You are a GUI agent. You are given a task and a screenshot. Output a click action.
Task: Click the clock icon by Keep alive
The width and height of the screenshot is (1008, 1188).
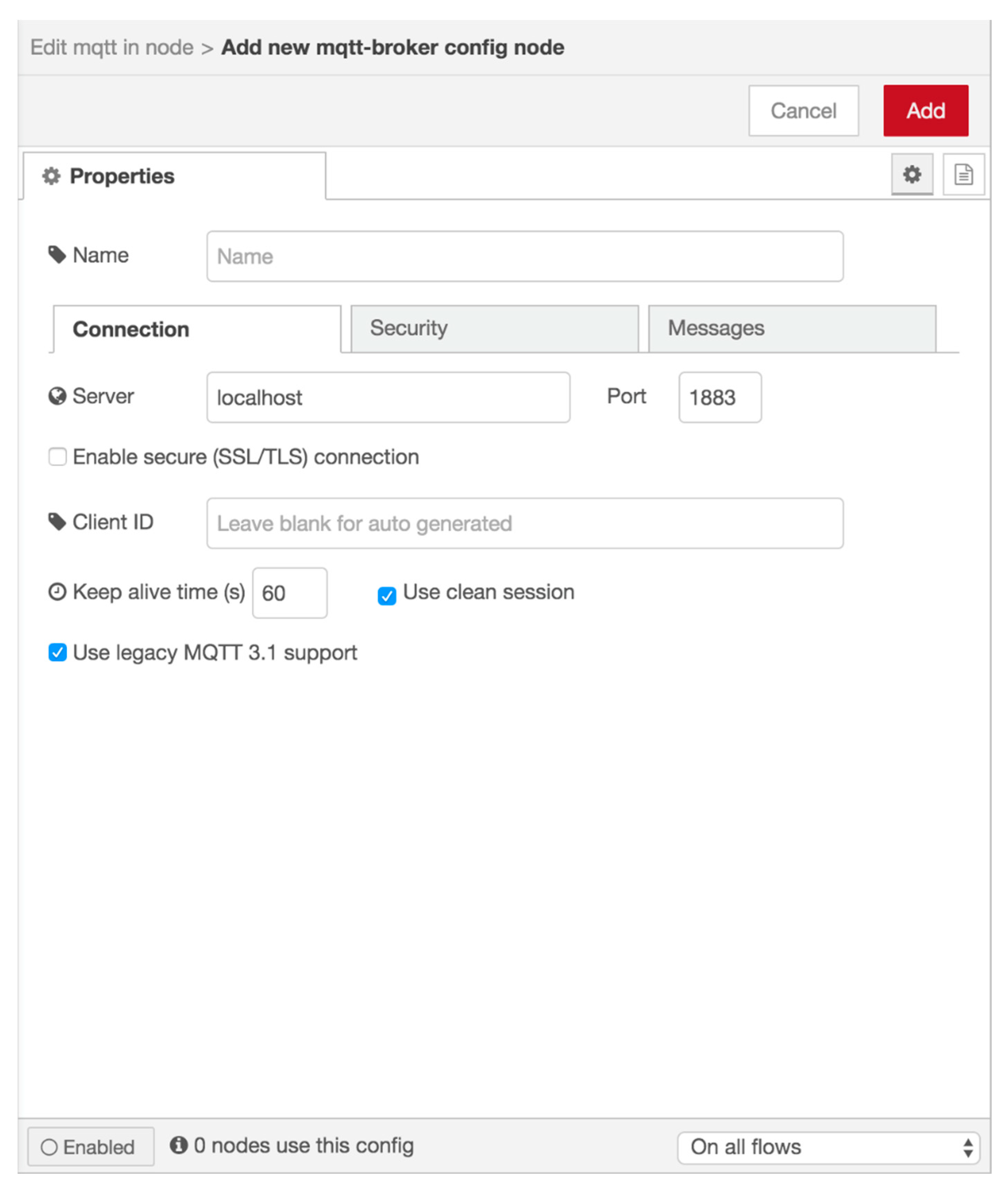(57, 592)
